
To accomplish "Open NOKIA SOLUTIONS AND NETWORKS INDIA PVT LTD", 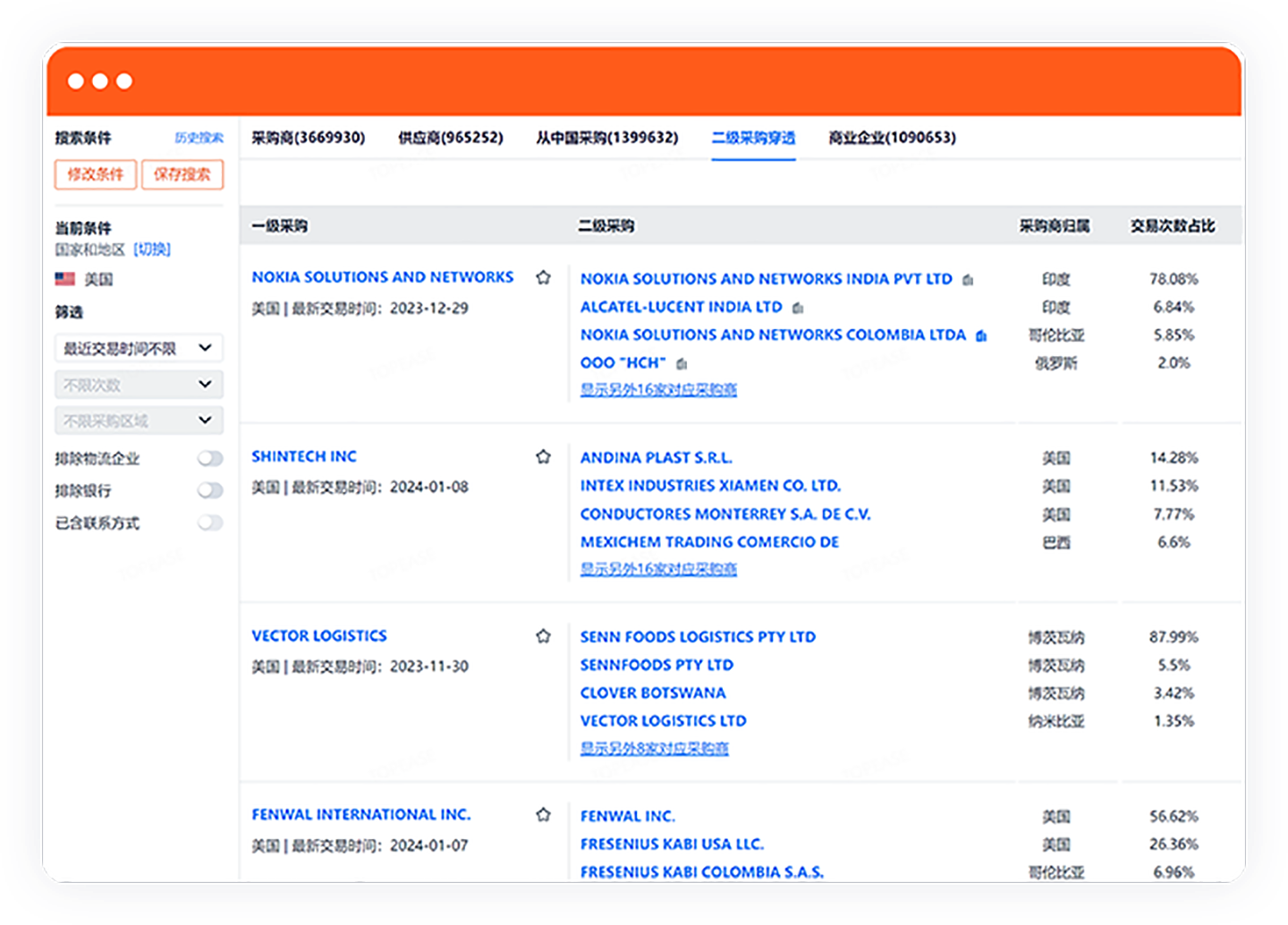I will pos(767,279).
